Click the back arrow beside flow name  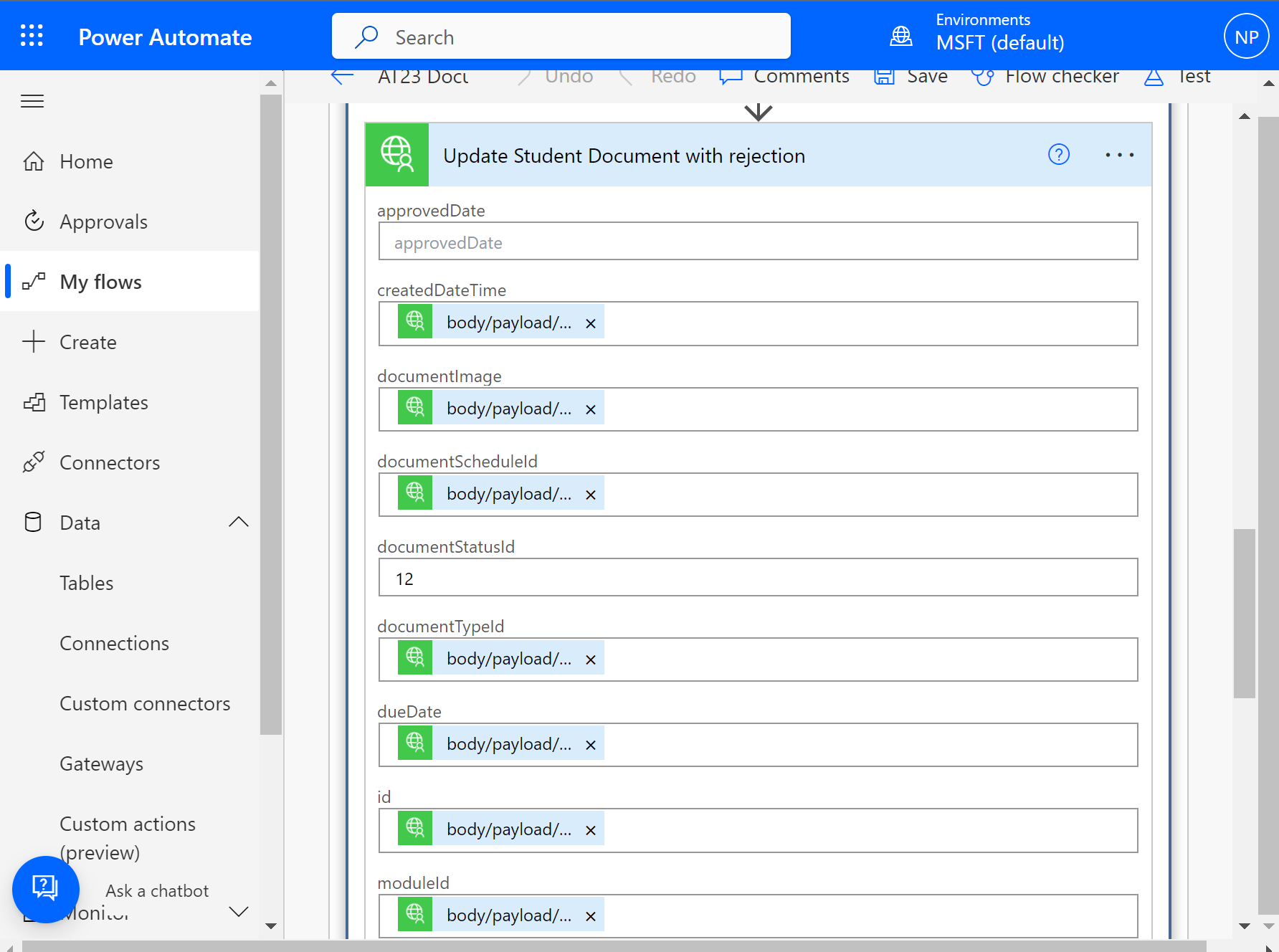pyautogui.click(x=343, y=76)
